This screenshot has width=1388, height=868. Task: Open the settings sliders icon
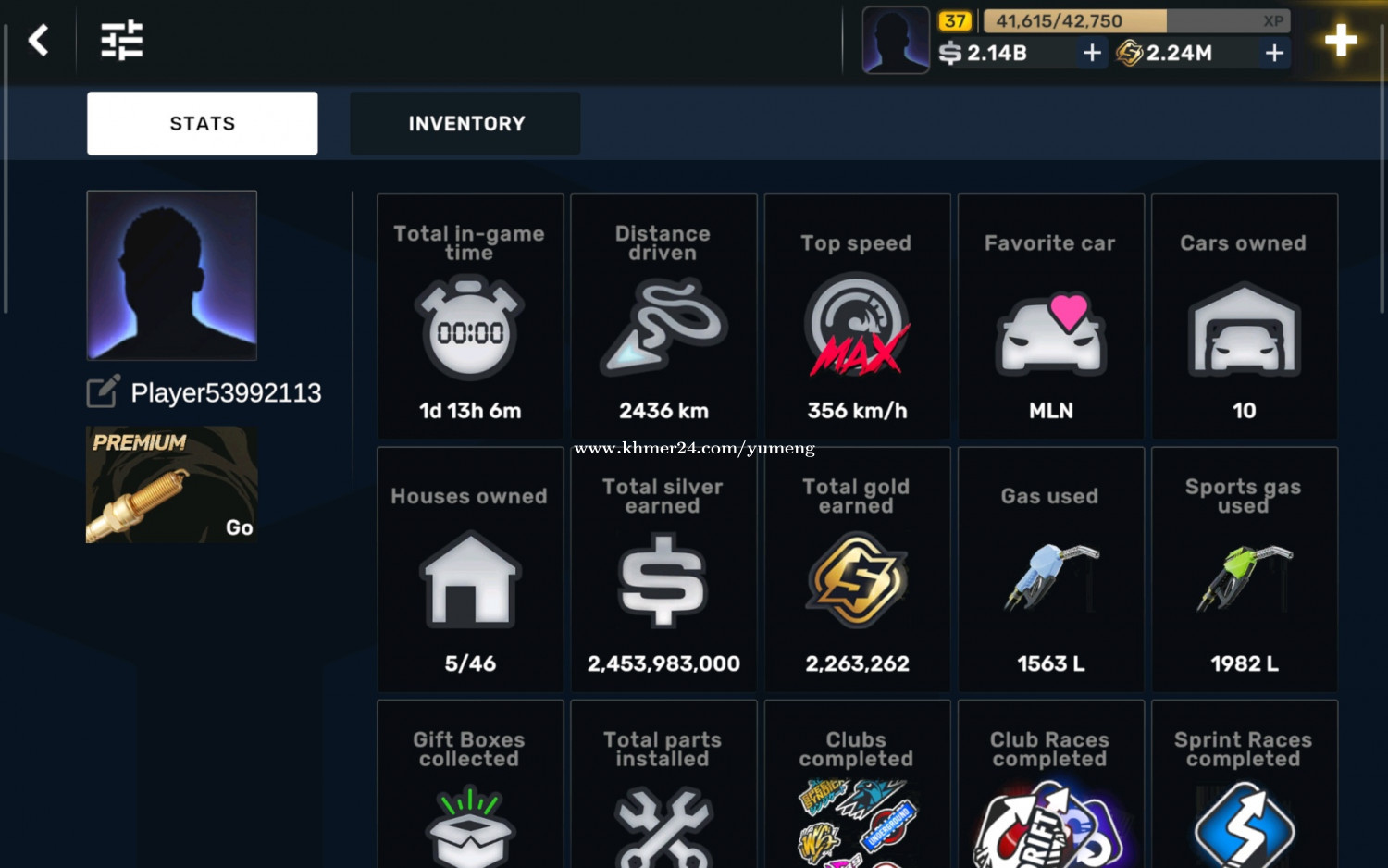[x=121, y=40]
